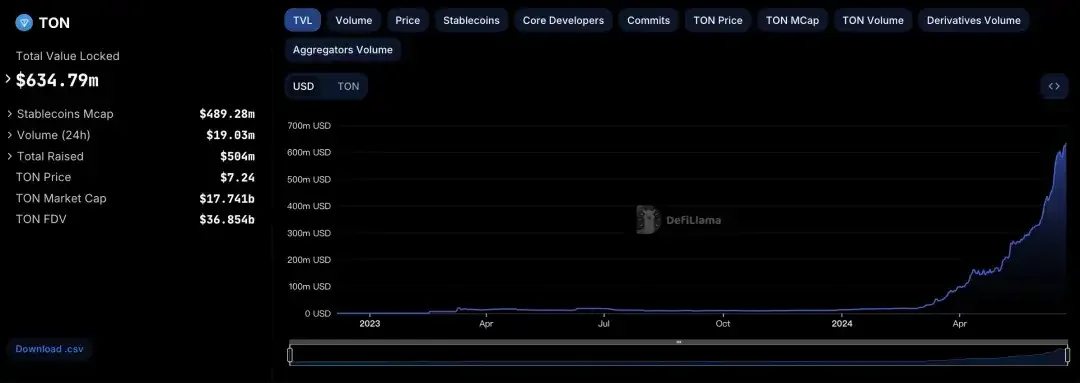The width and height of the screenshot is (1080, 383).
Task: Click the TON Price label
Action: [43, 177]
